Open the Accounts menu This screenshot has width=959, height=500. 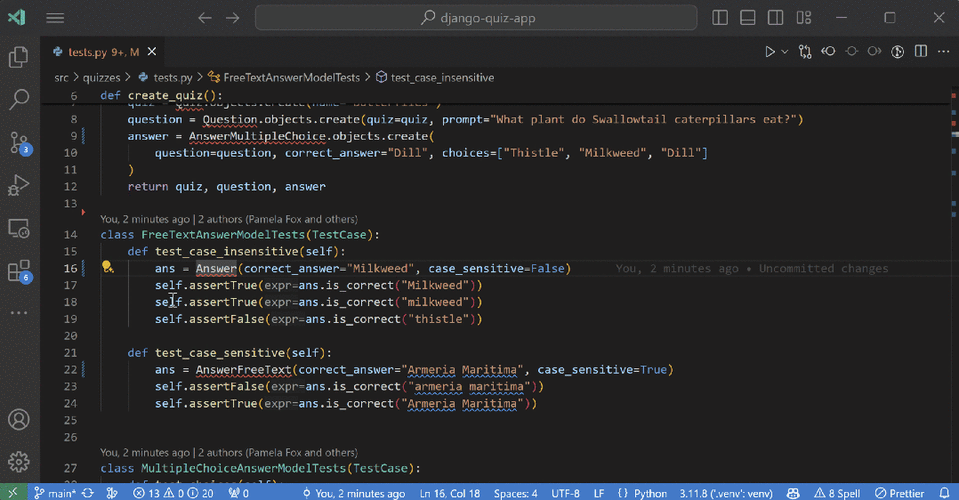pyautogui.click(x=19, y=419)
